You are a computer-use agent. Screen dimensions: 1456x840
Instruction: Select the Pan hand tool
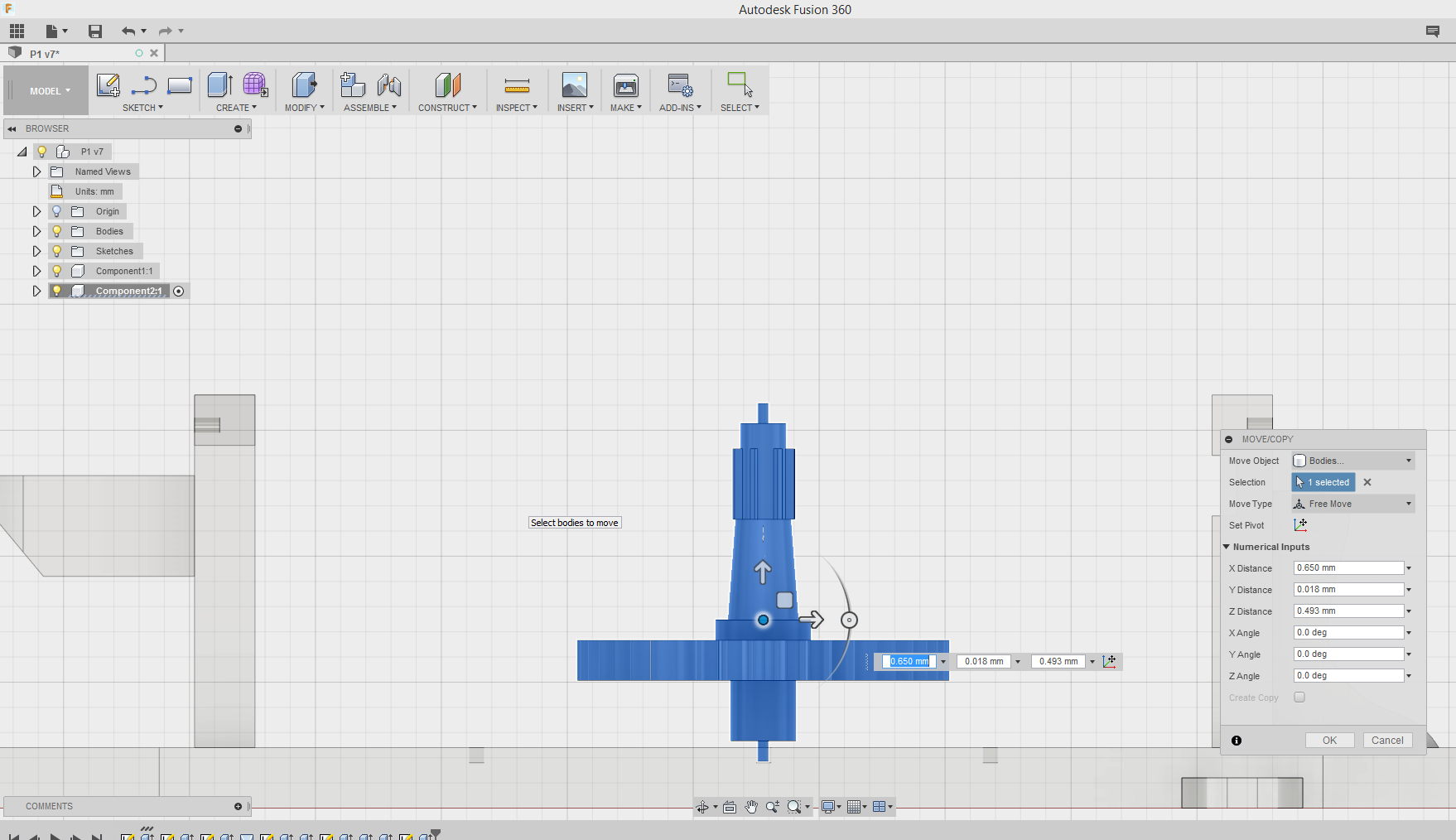tap(751, 807)
